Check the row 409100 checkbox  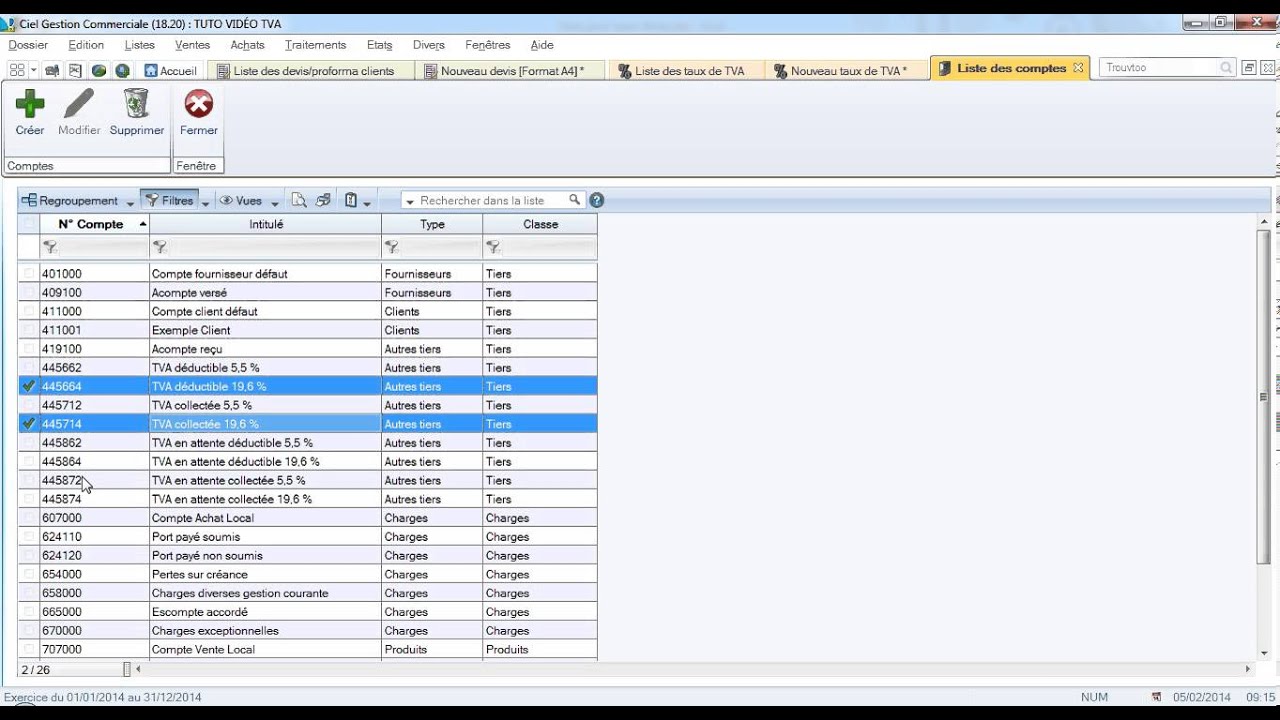click(x=29, y=292)
